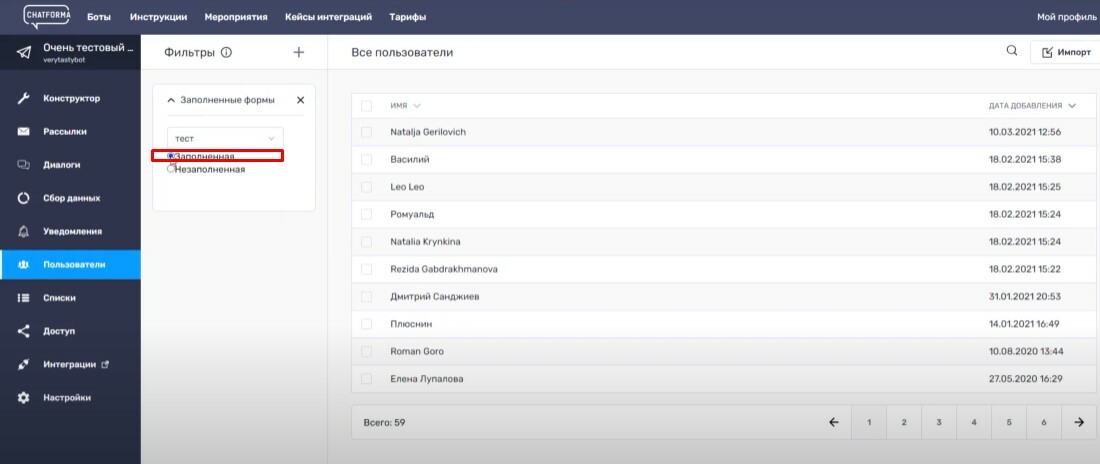This screenshot has width=1100, height=464.
Task: Go to page 3 of users
Action: point(939,422)
